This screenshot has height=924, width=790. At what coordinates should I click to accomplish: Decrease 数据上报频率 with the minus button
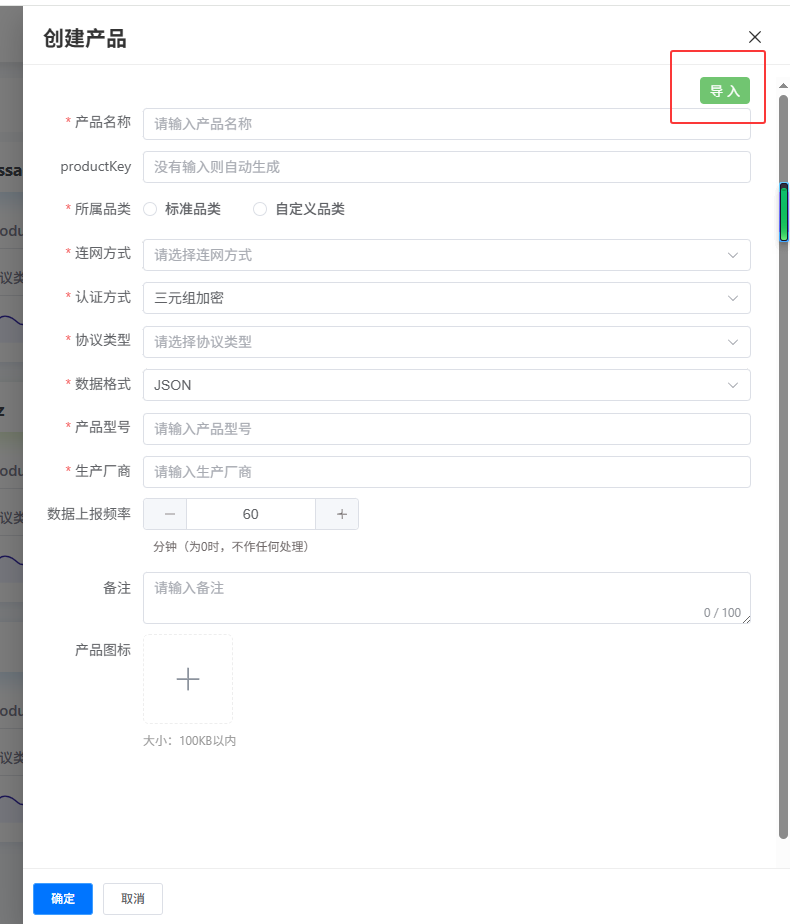[166, 514]
